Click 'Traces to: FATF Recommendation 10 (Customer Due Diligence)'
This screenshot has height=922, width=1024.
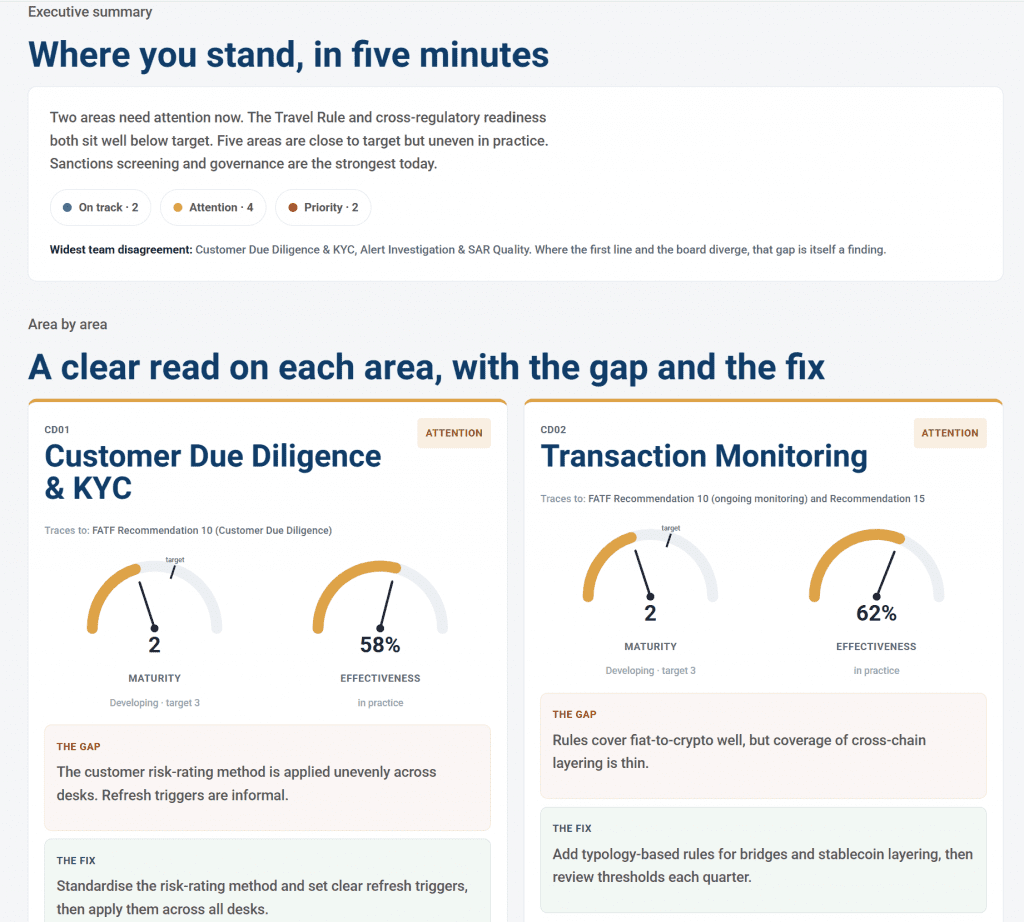(188, 530)
